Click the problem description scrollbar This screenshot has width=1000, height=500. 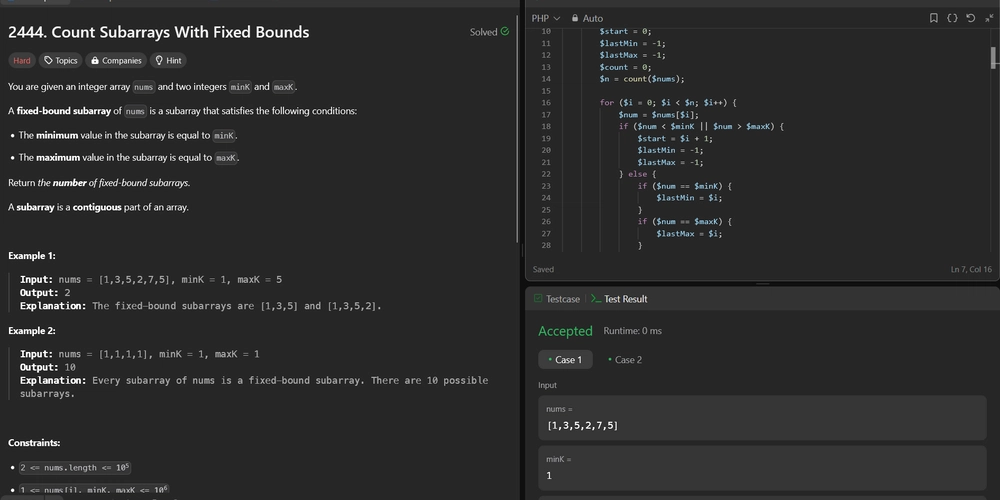[x=517, y=128]
